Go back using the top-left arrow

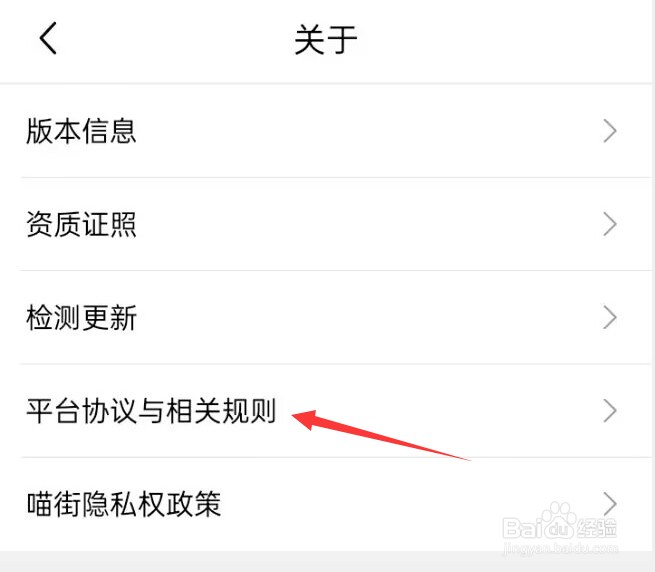coord(48,38)
